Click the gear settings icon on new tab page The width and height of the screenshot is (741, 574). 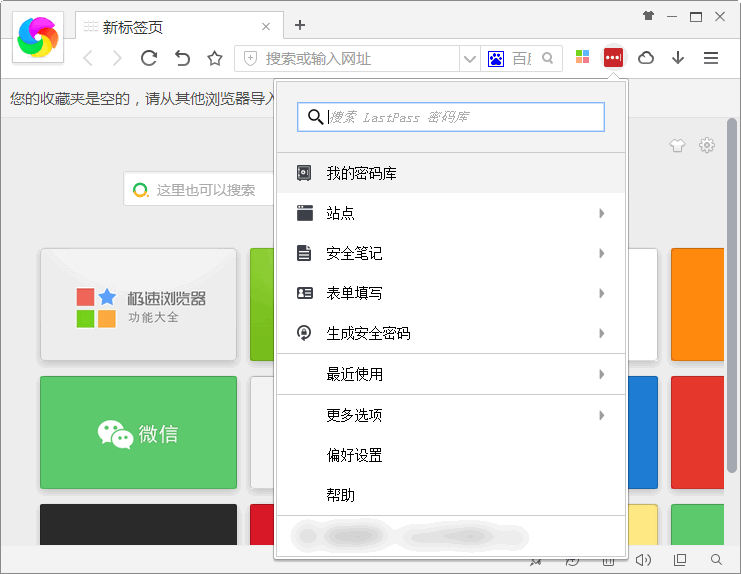[x=707, y=145]
